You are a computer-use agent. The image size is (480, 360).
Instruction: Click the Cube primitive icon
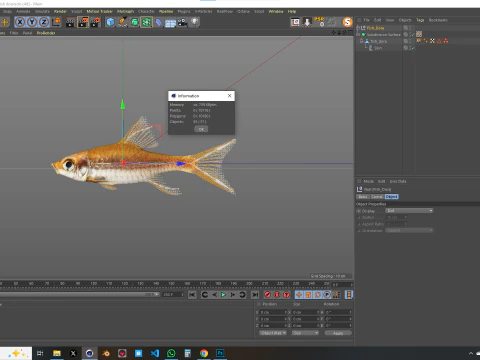click(110, 22)
